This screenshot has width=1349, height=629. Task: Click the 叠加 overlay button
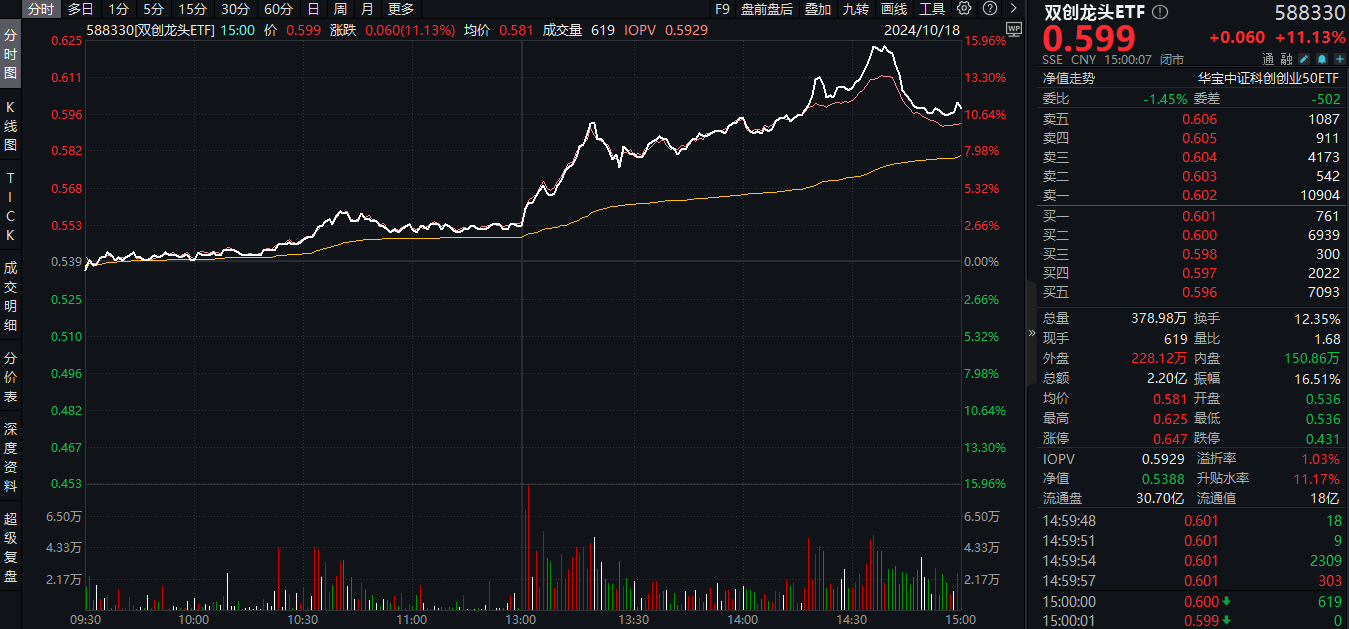point(817,9)
